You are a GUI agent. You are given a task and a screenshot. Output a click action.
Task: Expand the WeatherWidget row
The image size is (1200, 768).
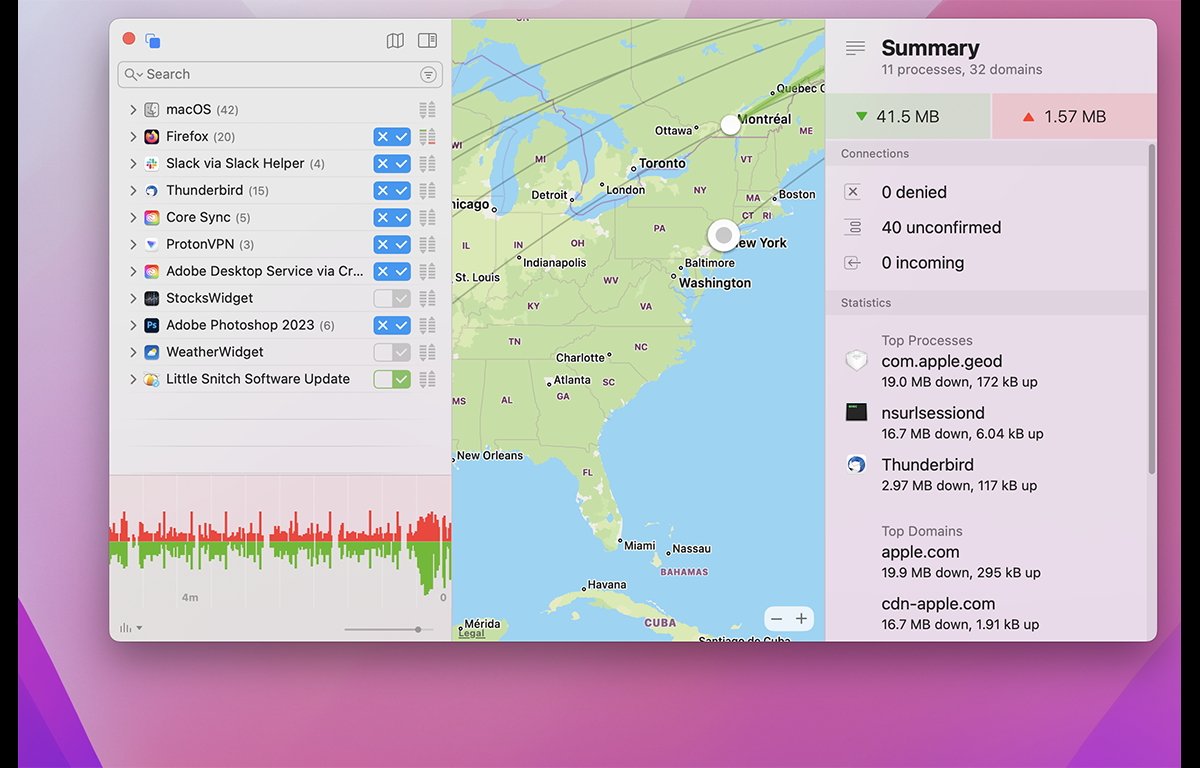click(133, 353)
